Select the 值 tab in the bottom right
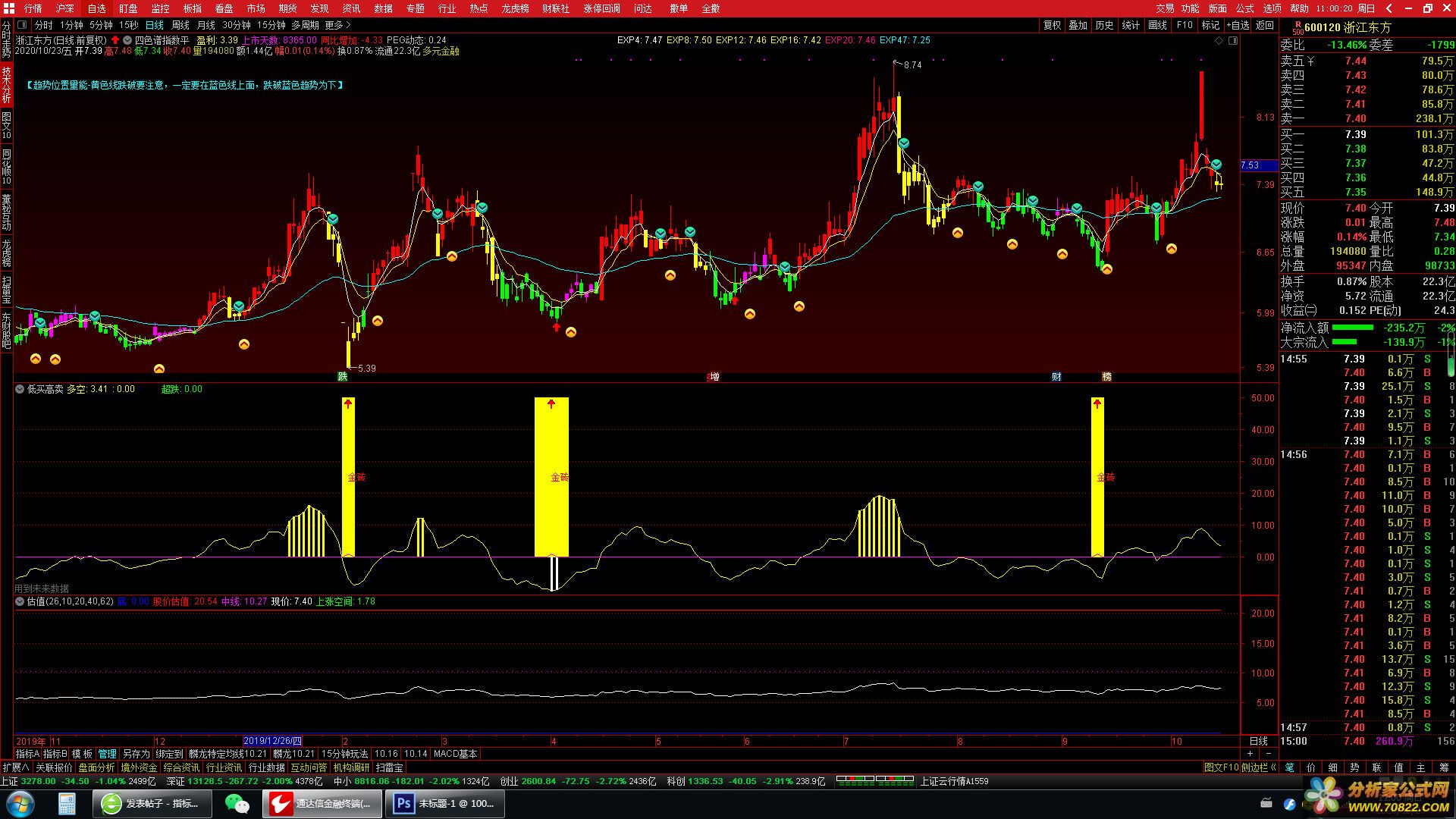Viewport: 1456px width, 819px height. coord(1398,767)
